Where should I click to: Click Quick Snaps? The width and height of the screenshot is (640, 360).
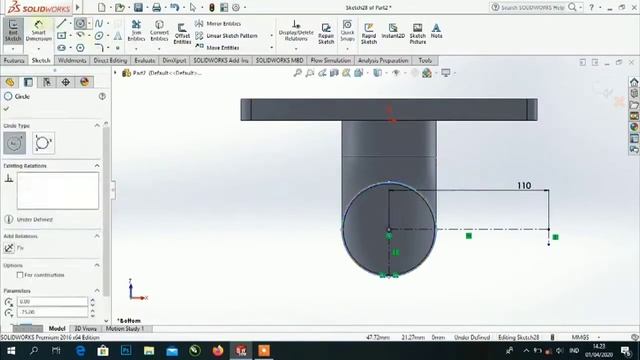(x=347, y=31)
